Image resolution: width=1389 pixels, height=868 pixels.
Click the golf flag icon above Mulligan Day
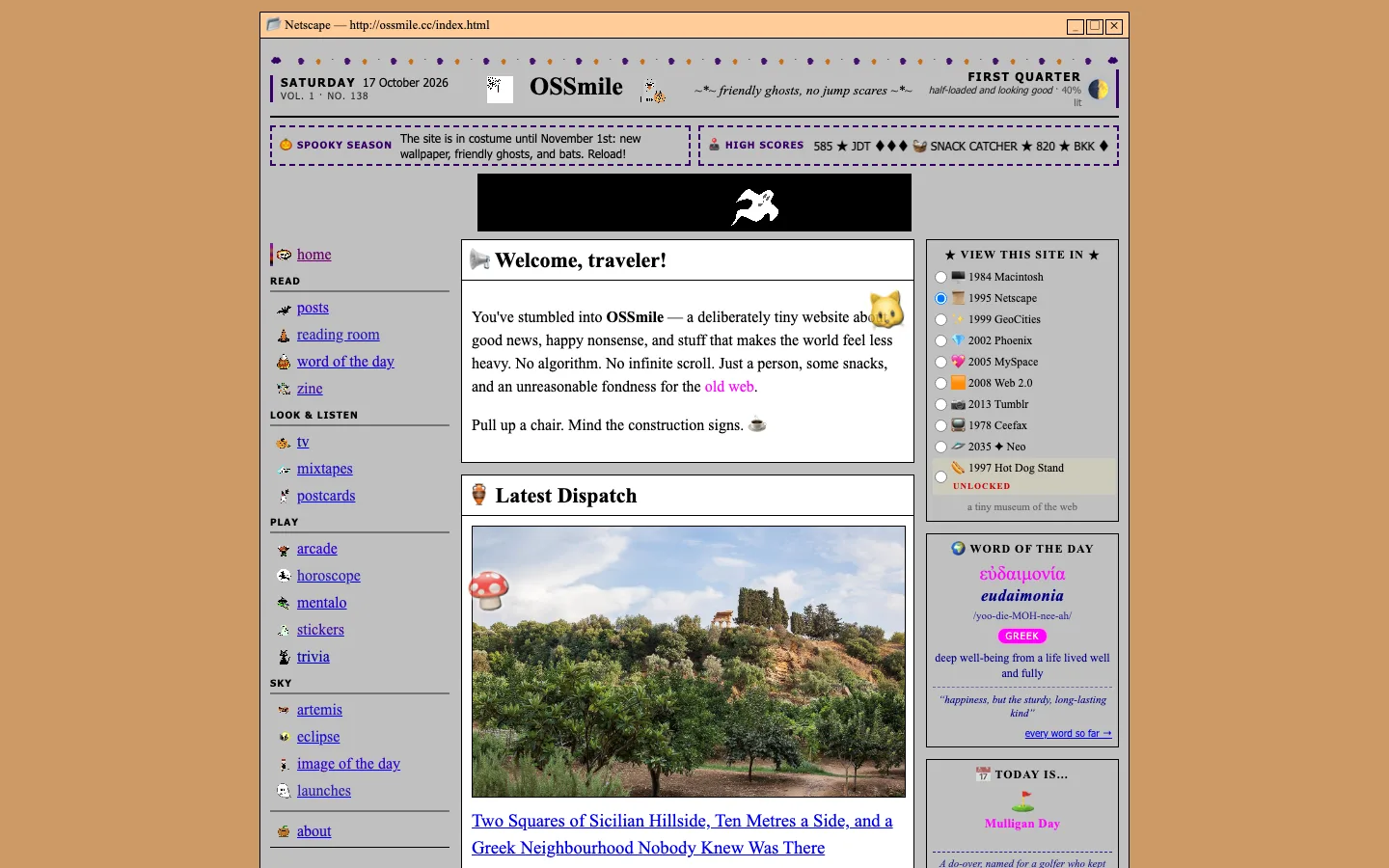(x=1022, y=801)
